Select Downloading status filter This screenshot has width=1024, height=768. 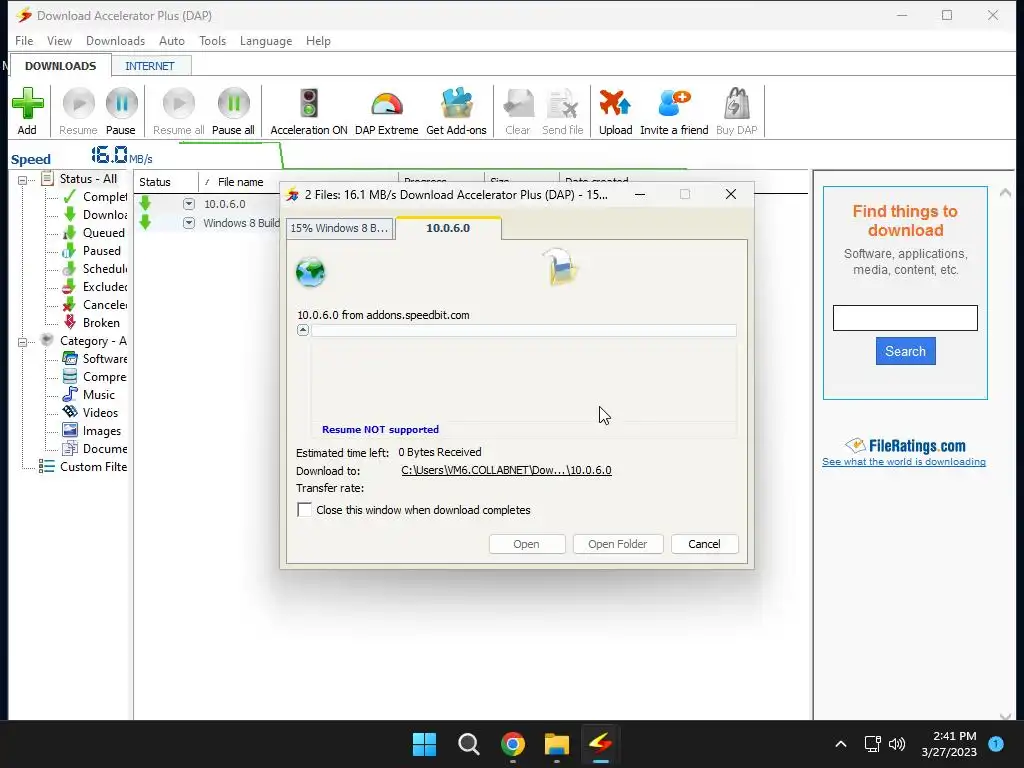[x=95, y=215]
